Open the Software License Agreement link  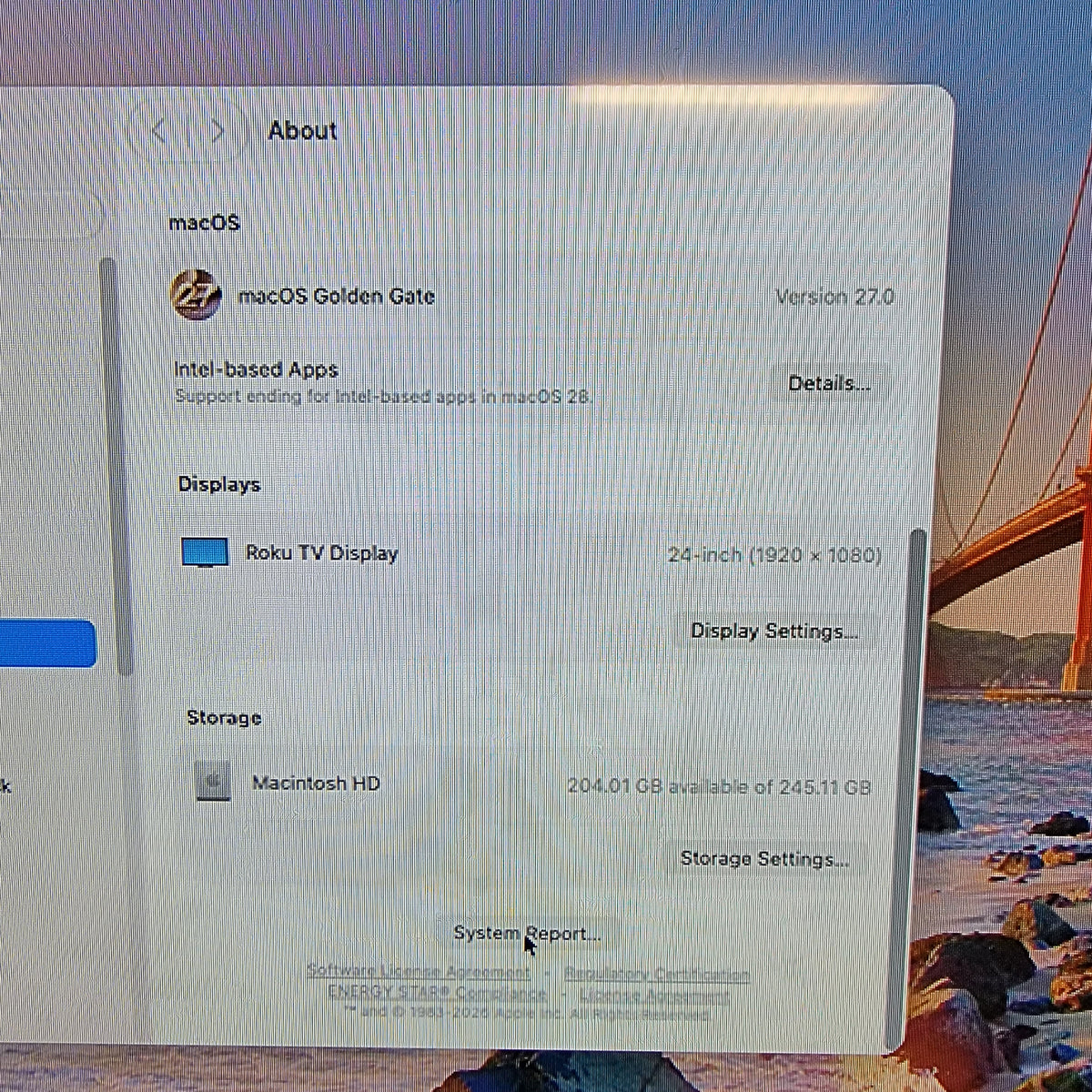click(x=419, y=972)
